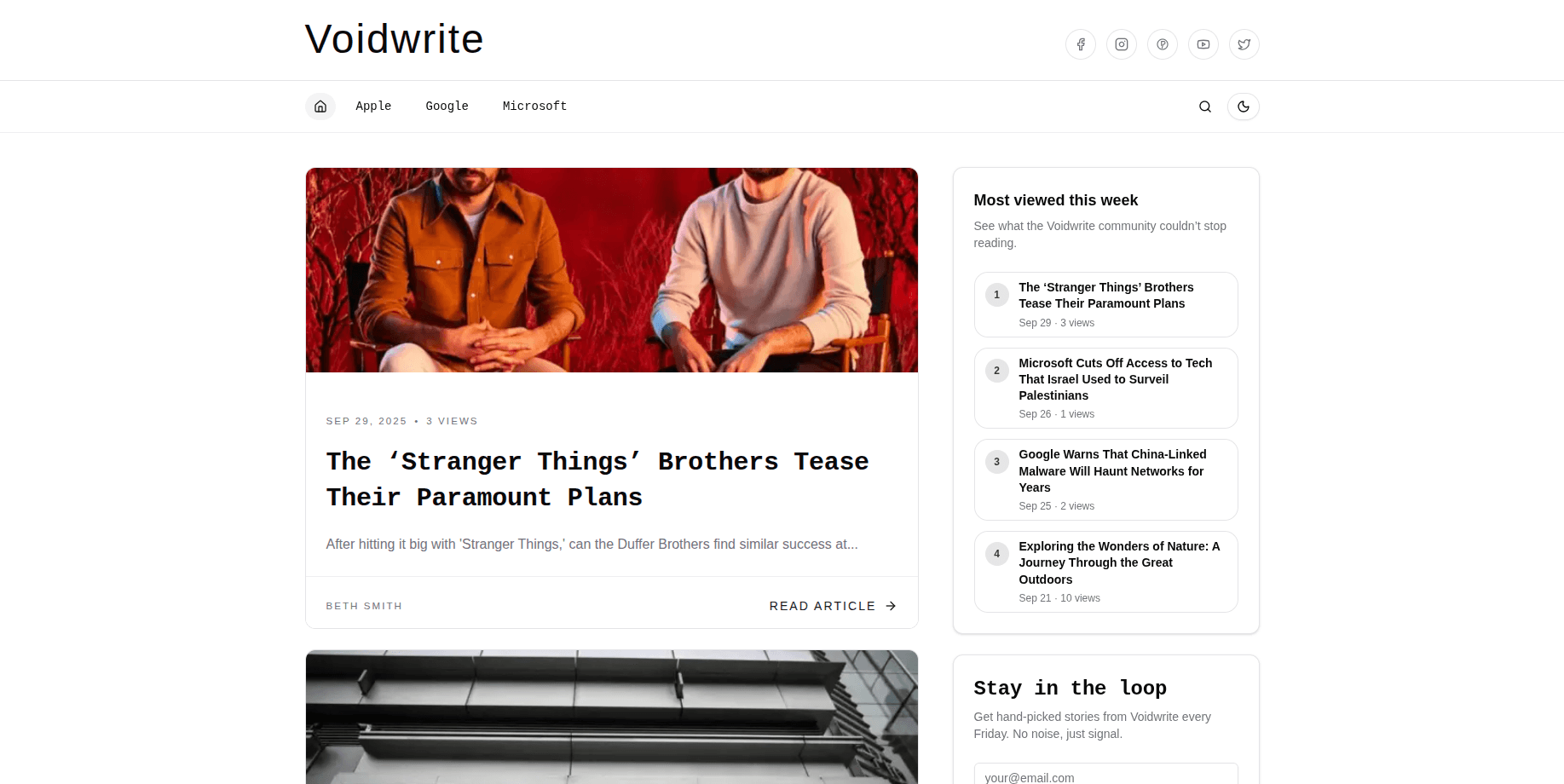Open Exploring the Wonders of Nature story
The height and width of the screenshot is (784, 1564).
coord(1118,562)
